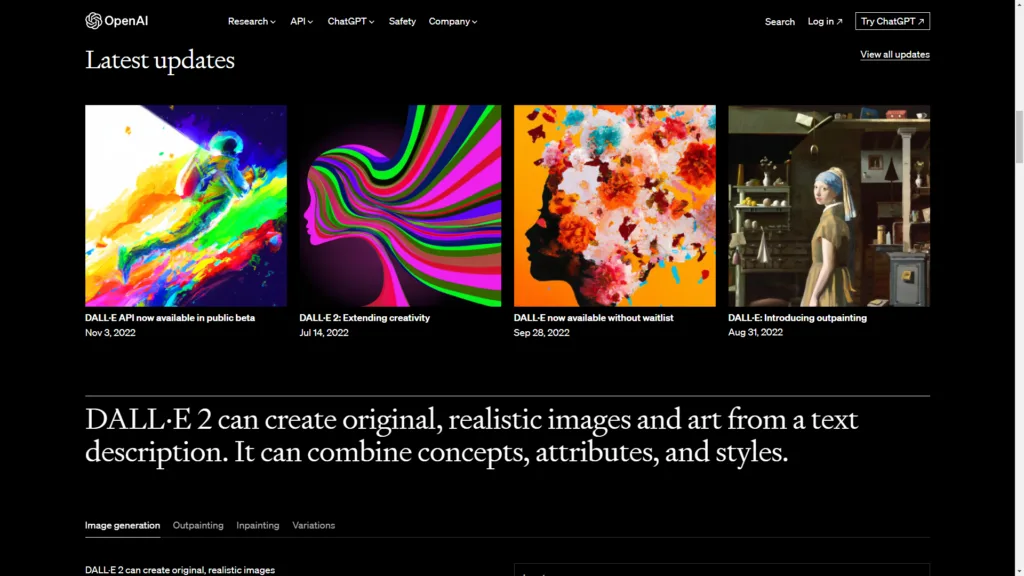The width and height of the screenshot is (1024, 576).
Task: Open the colorful astronaut painting thumbnail
Action: 185,206
